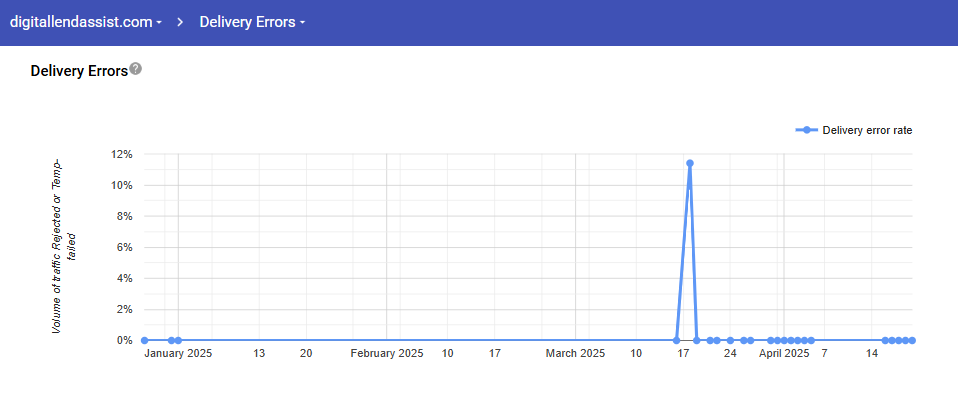Click the breadcrumb chevron separator arrow
The height and width of the screenshot is (395, 958).
180,23
